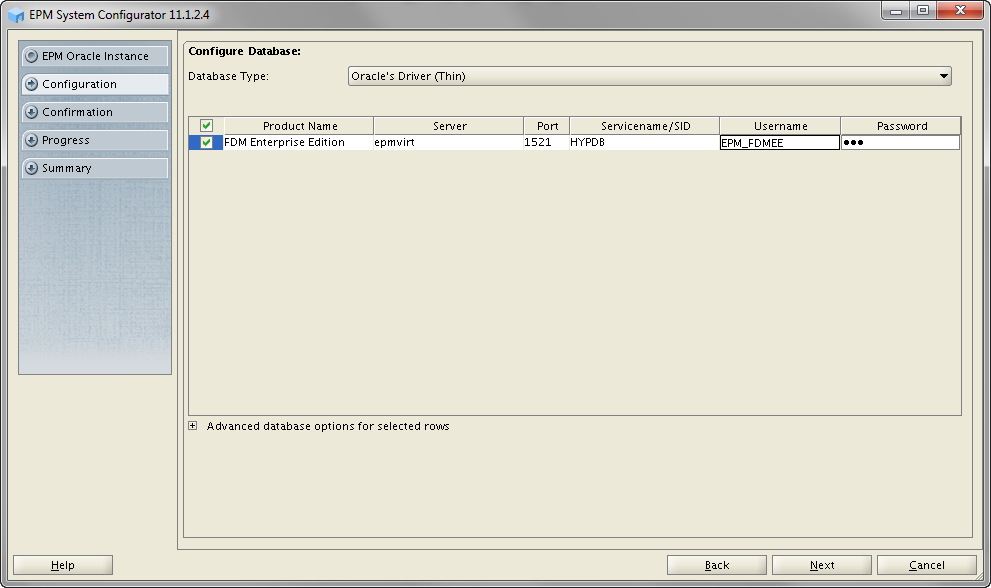Screen dimensions: 991x588
Task: Select the FDM Enterprise Edition cell
Action: click(x=298, y=142)
